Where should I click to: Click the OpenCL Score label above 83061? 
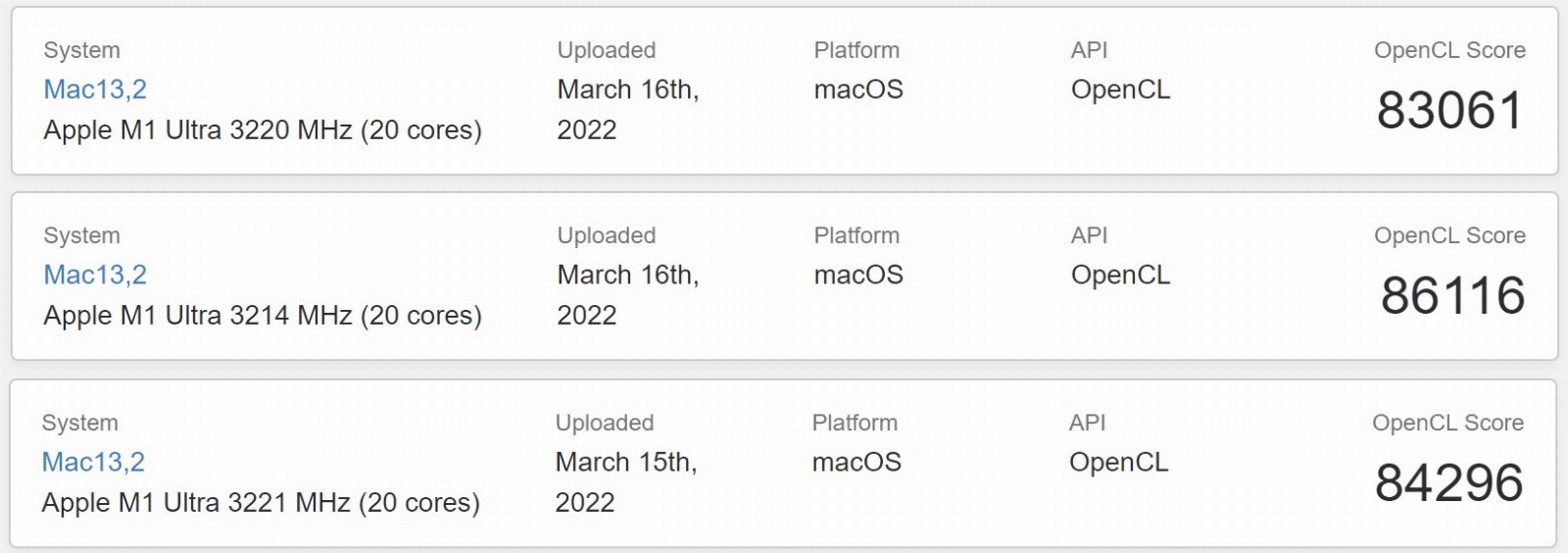(x=1449, y=50)
